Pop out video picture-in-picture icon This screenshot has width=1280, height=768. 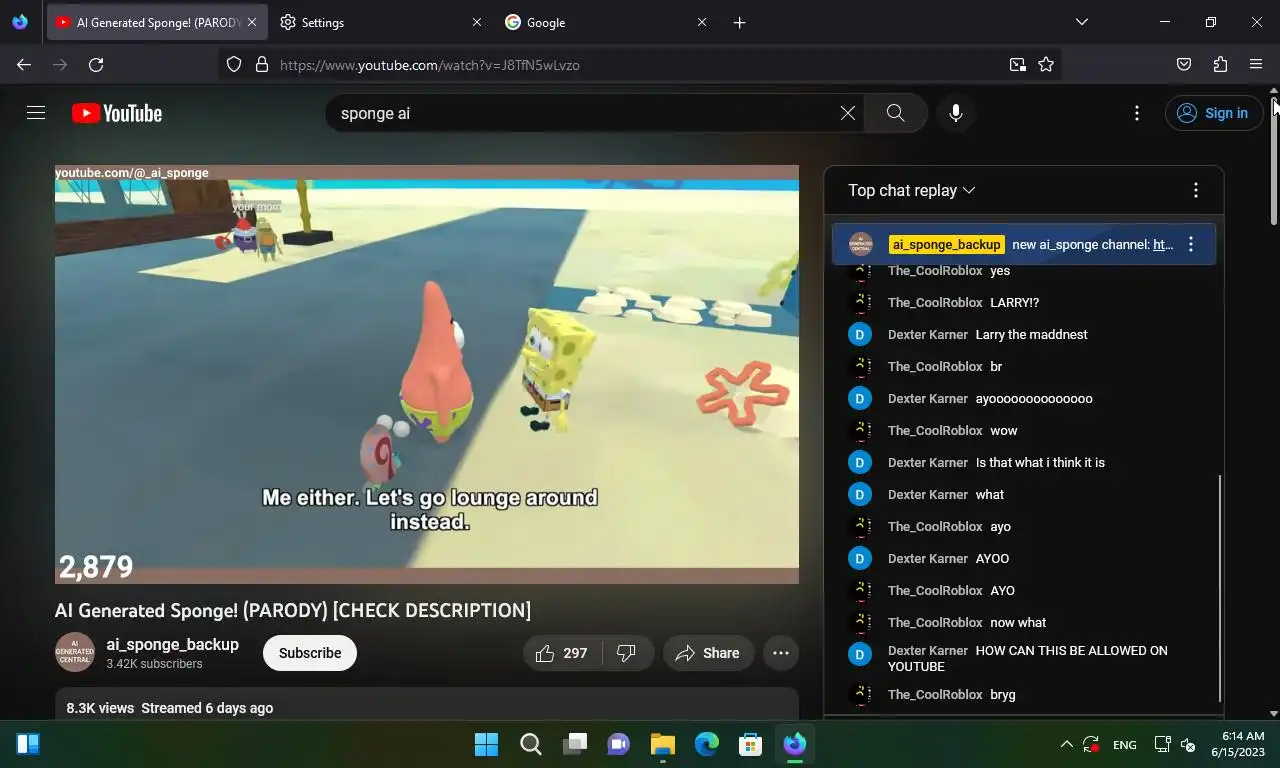click(x=1018, y=65)
